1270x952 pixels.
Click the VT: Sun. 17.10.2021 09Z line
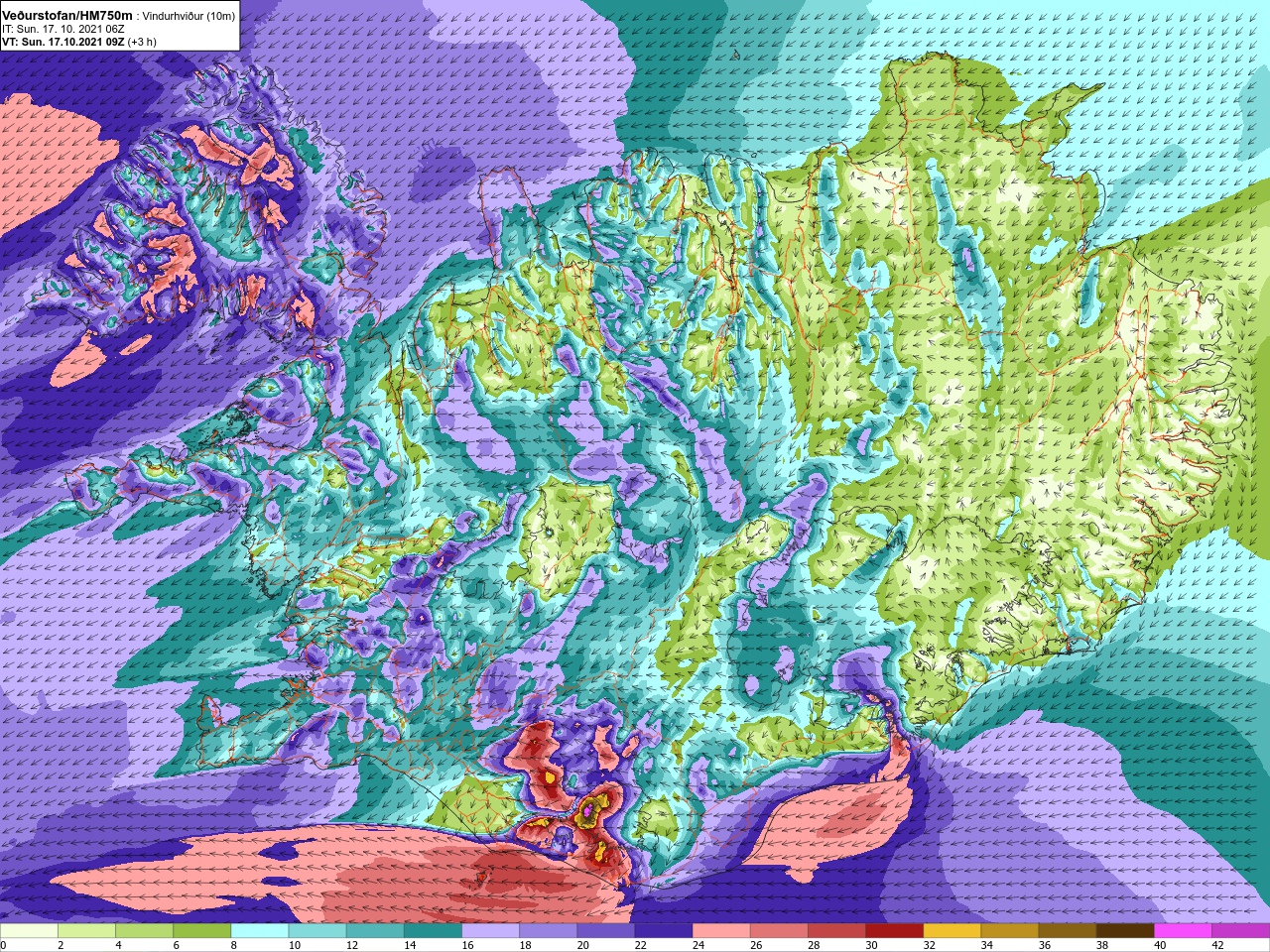(x=78, y=42)
